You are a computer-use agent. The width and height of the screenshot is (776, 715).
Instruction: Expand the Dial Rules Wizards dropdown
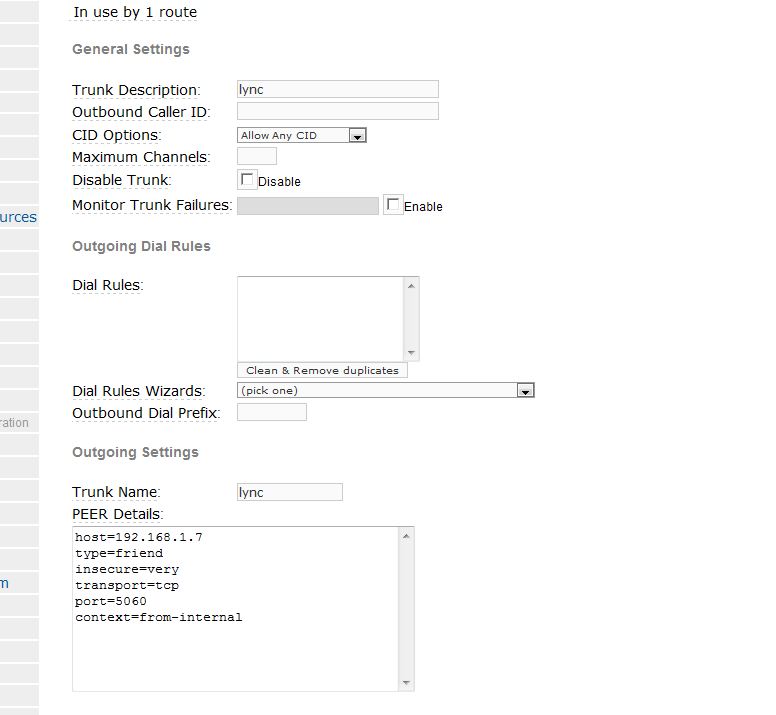(x=385, y=390)
